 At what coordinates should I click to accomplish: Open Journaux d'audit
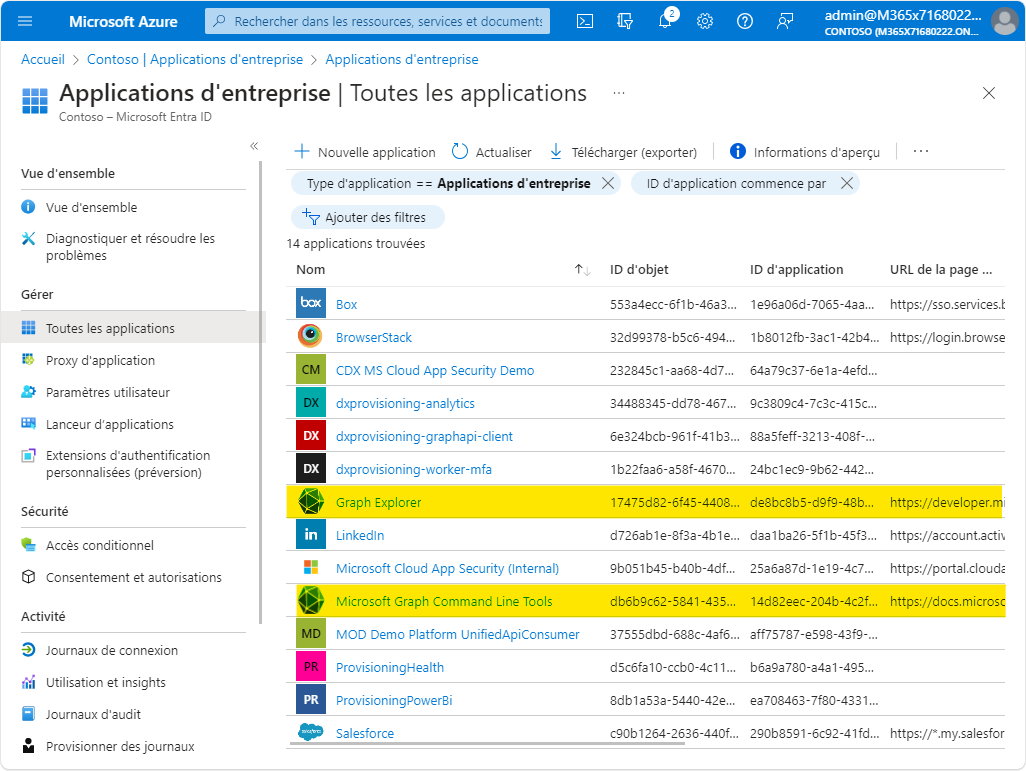coord(93,715)
